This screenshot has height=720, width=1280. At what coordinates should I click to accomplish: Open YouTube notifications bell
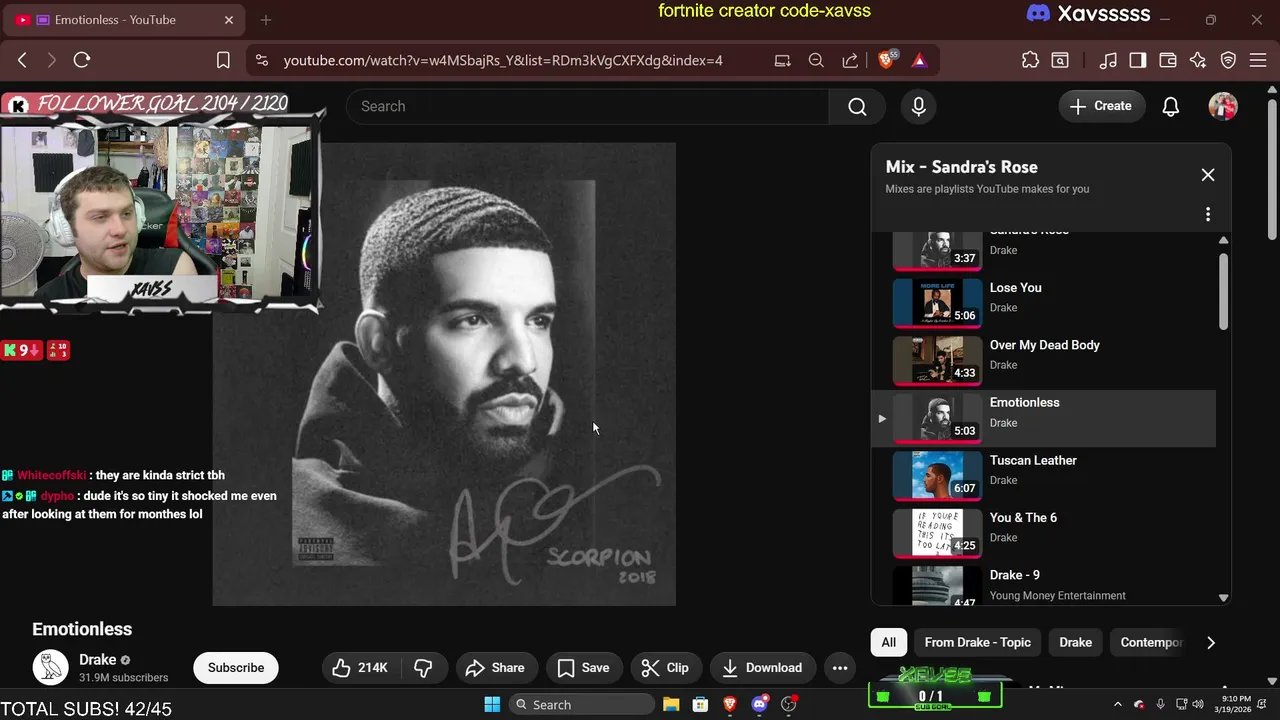(x=1170, y=106)
